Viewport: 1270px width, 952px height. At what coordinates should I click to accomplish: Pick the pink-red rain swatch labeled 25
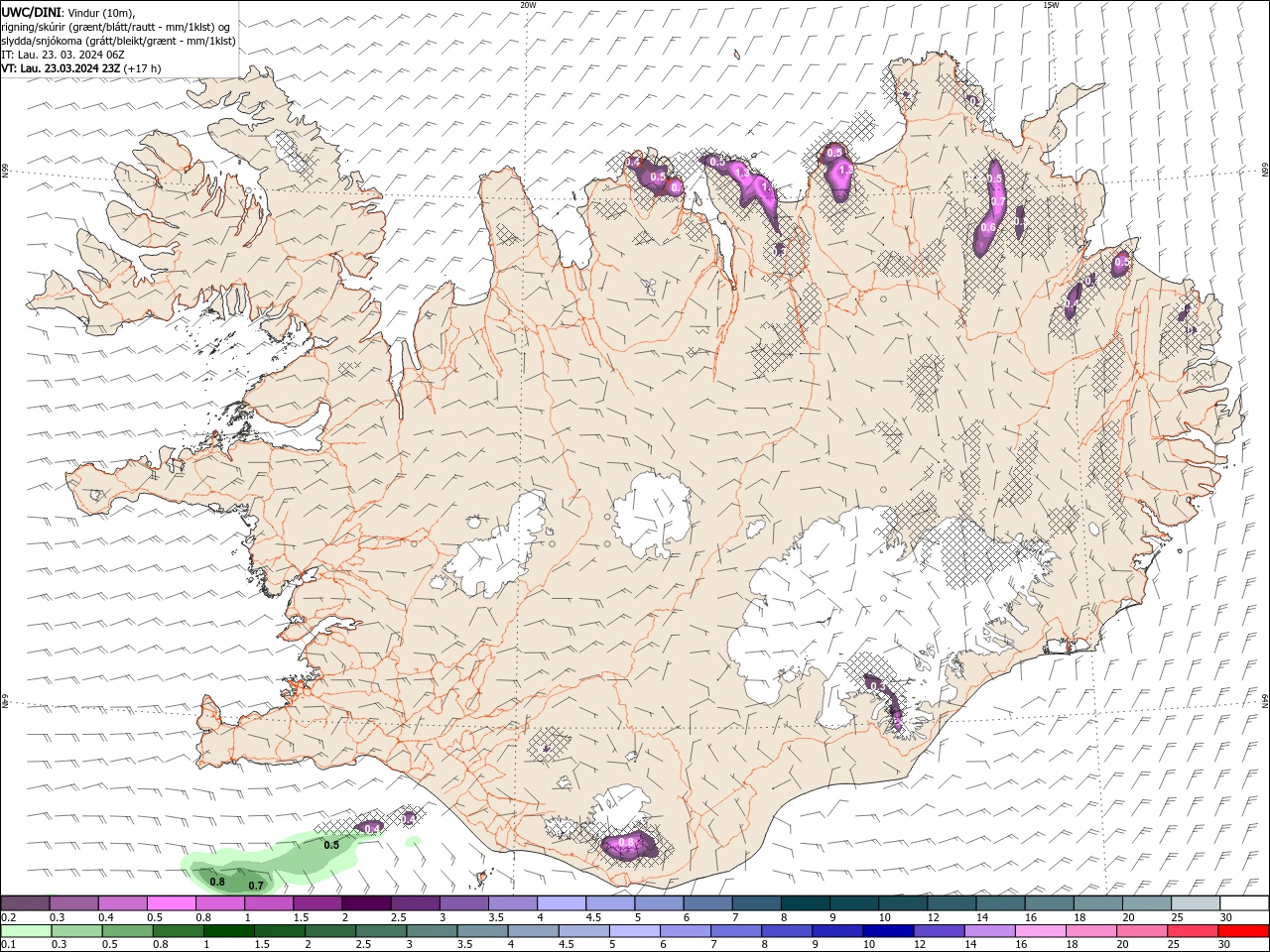click(1192, 931)
